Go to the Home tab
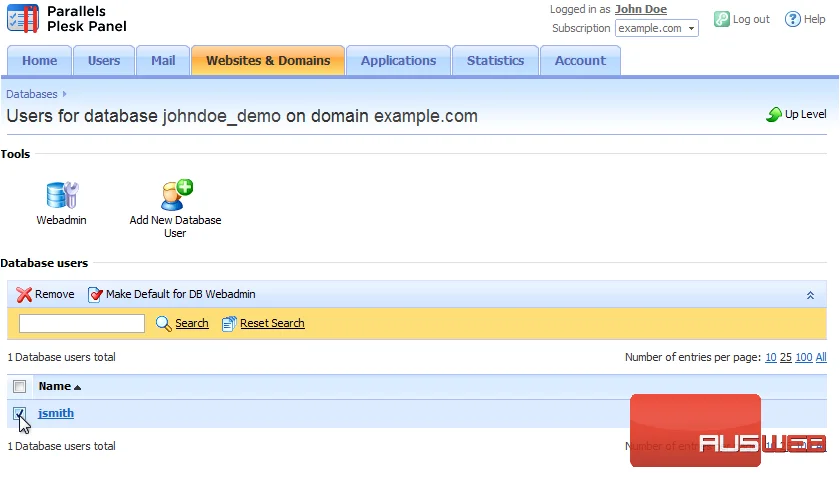The width and height of the screenshot is (840, 480). (40, 61)
